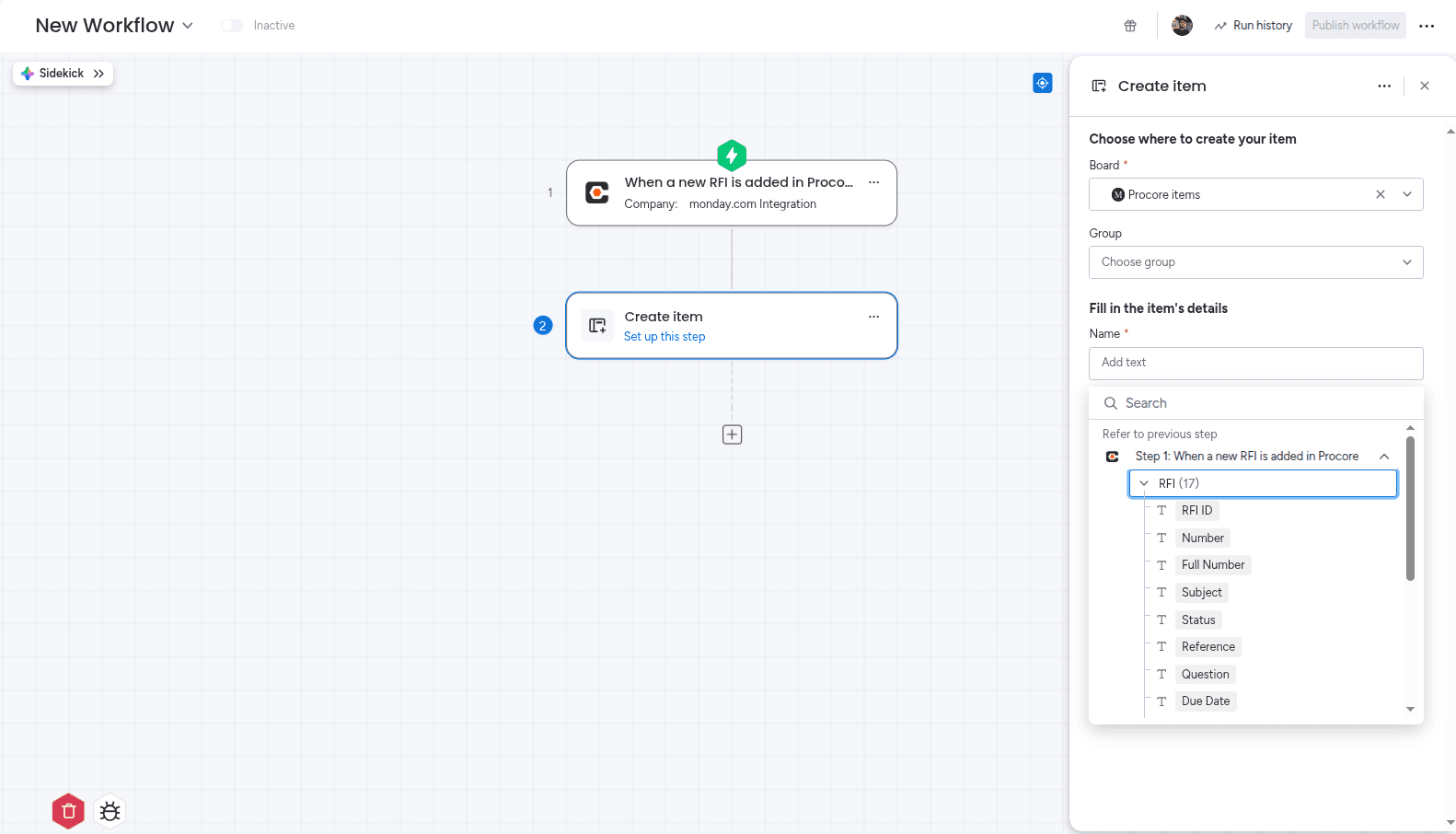This screenshot has height=834, width=1456.
Task: Open the Board dropdown
Action: click(1406, 194)
